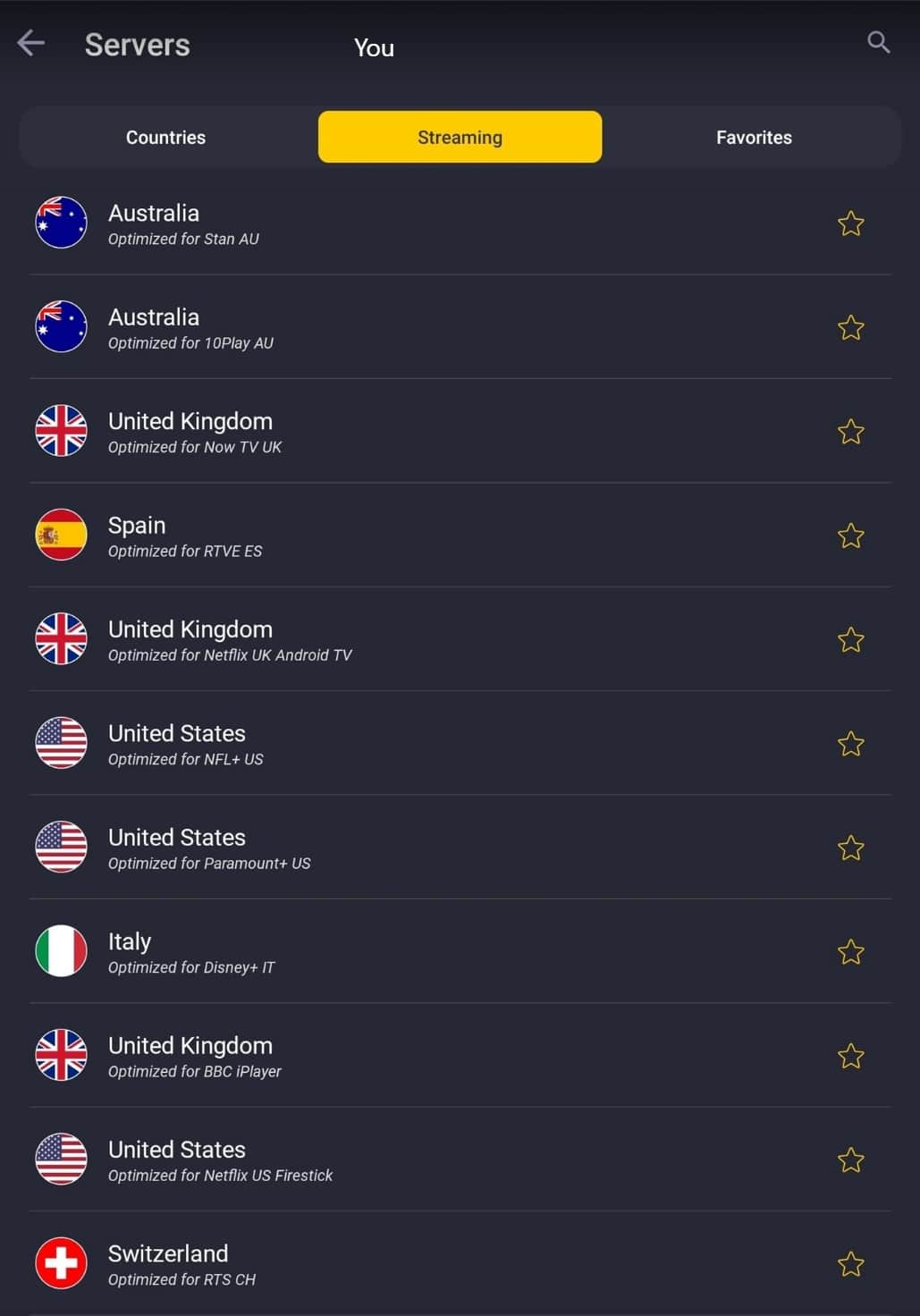Connect to United States Netflix US Firestick

coord(460,1160)
